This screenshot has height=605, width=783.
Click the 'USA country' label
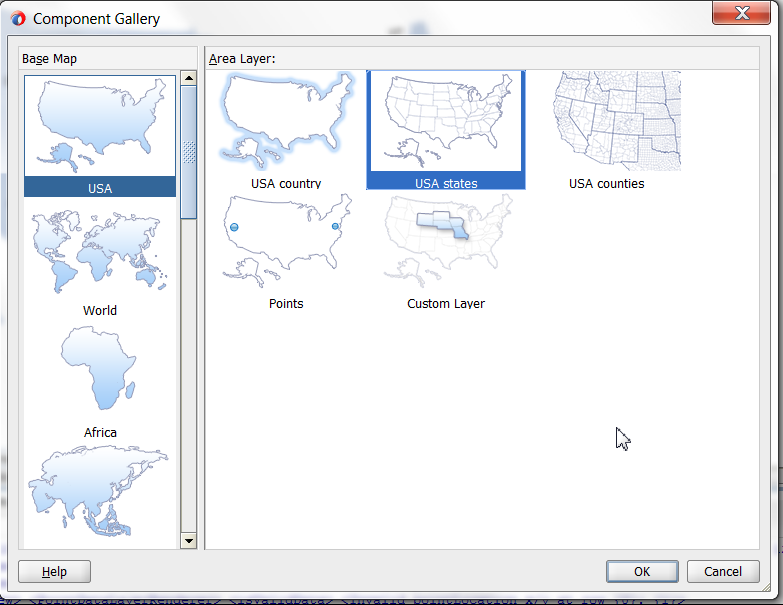point(286,184)
